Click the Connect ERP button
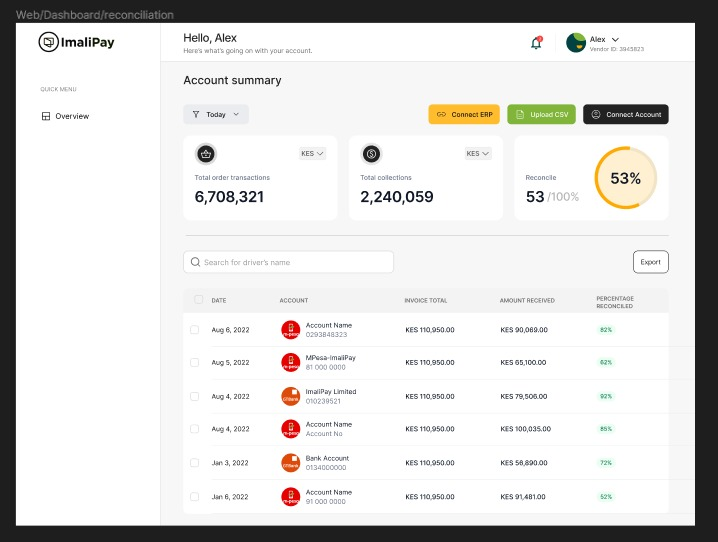This screenshot has width=718, height=542. coord(464,114)
